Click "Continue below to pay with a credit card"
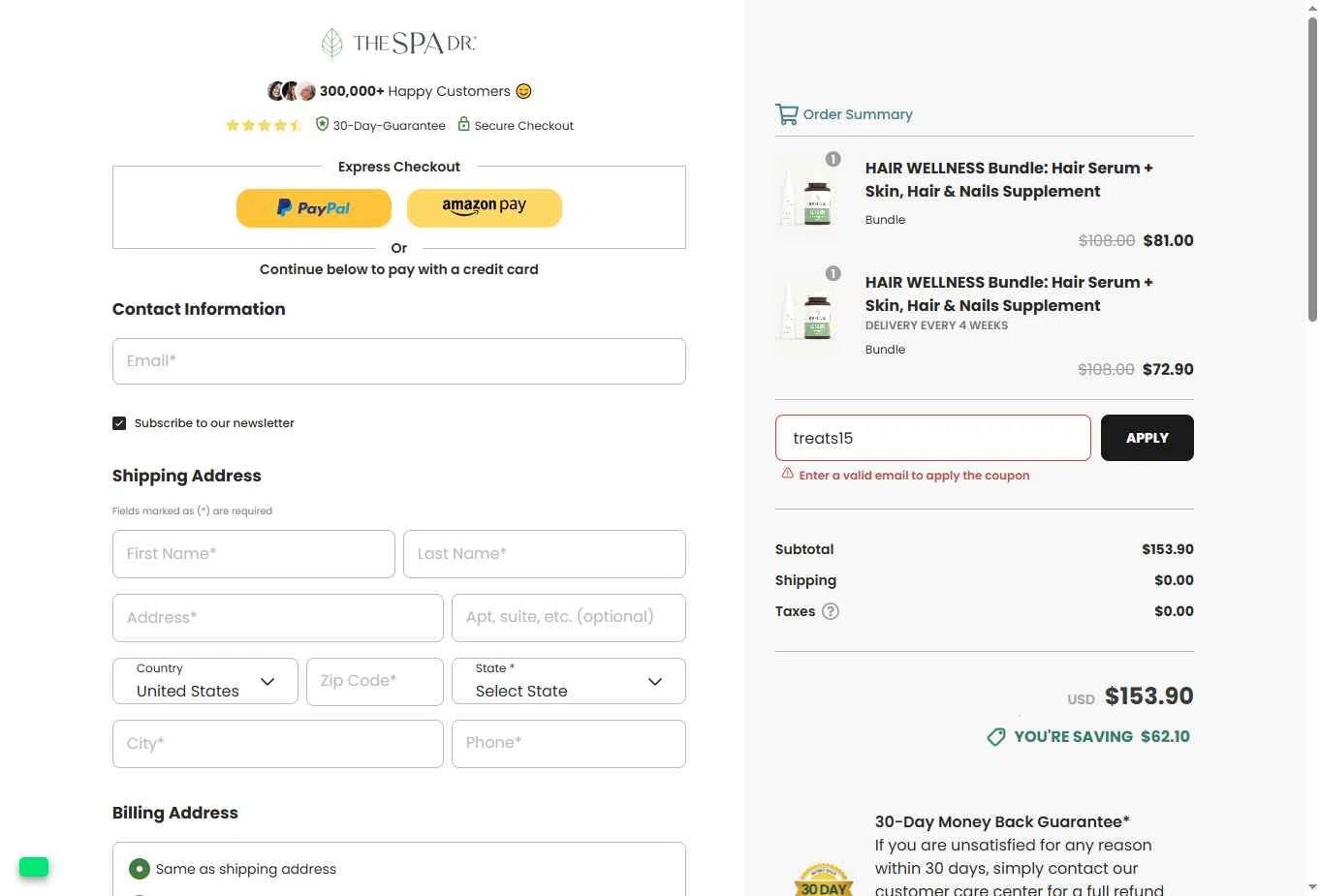The height and width of the screenshot is (896, 1320). click(x=398, y=269)
